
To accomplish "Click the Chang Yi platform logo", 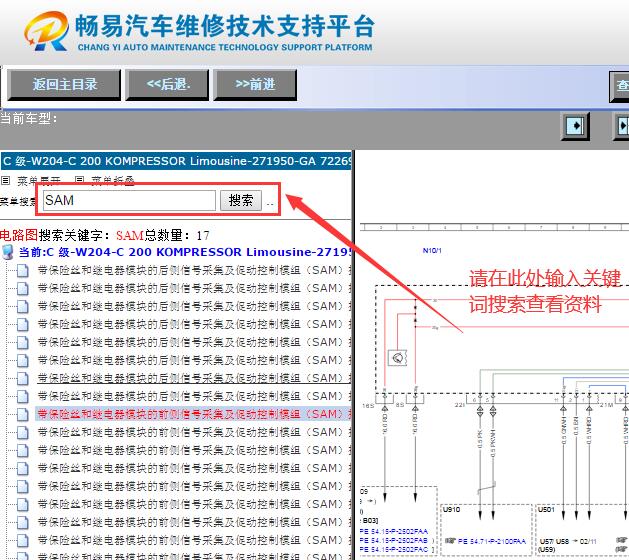I will pos(47,31).
